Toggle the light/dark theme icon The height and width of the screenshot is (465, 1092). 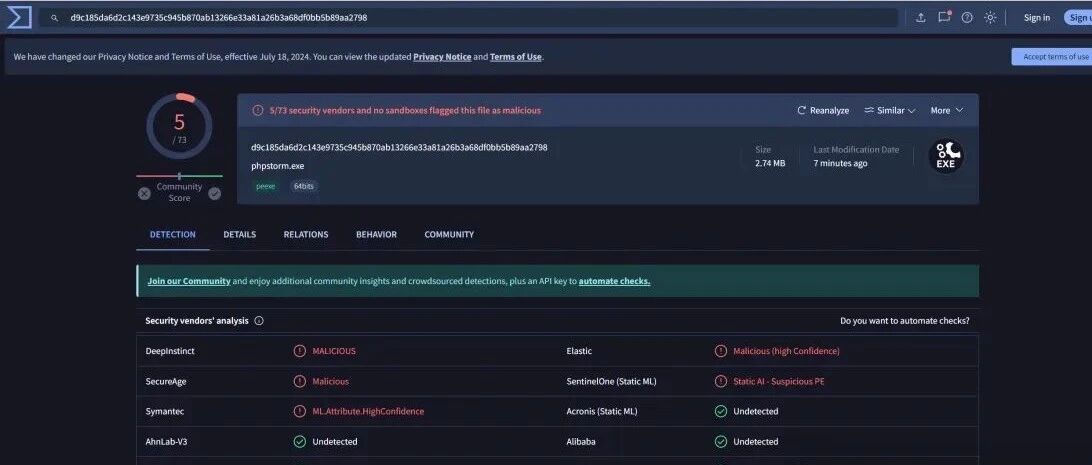coord(990,18)
